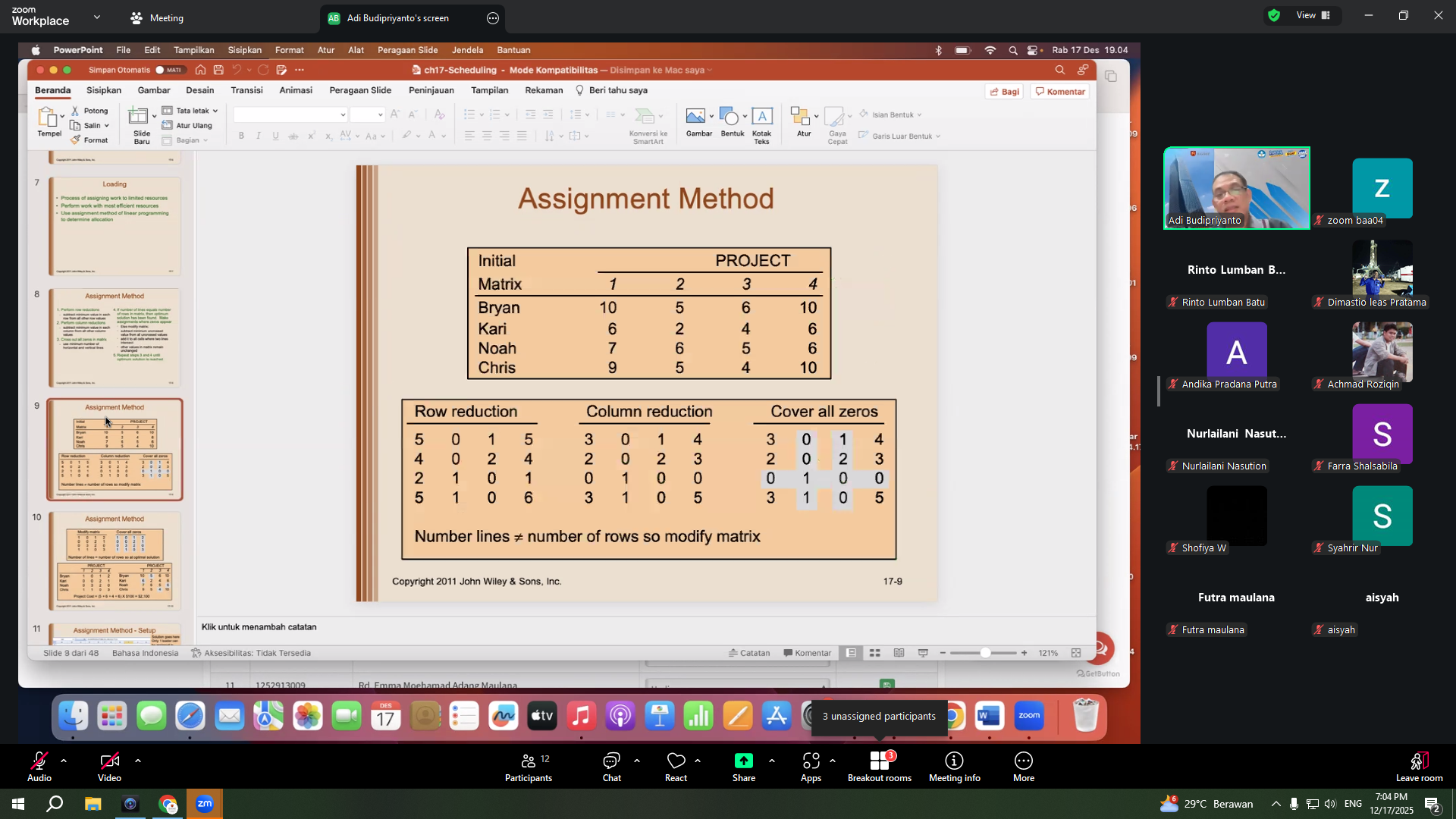Click the encryption shield icon
The image size is (1456, 819).
pos(1274,15)
